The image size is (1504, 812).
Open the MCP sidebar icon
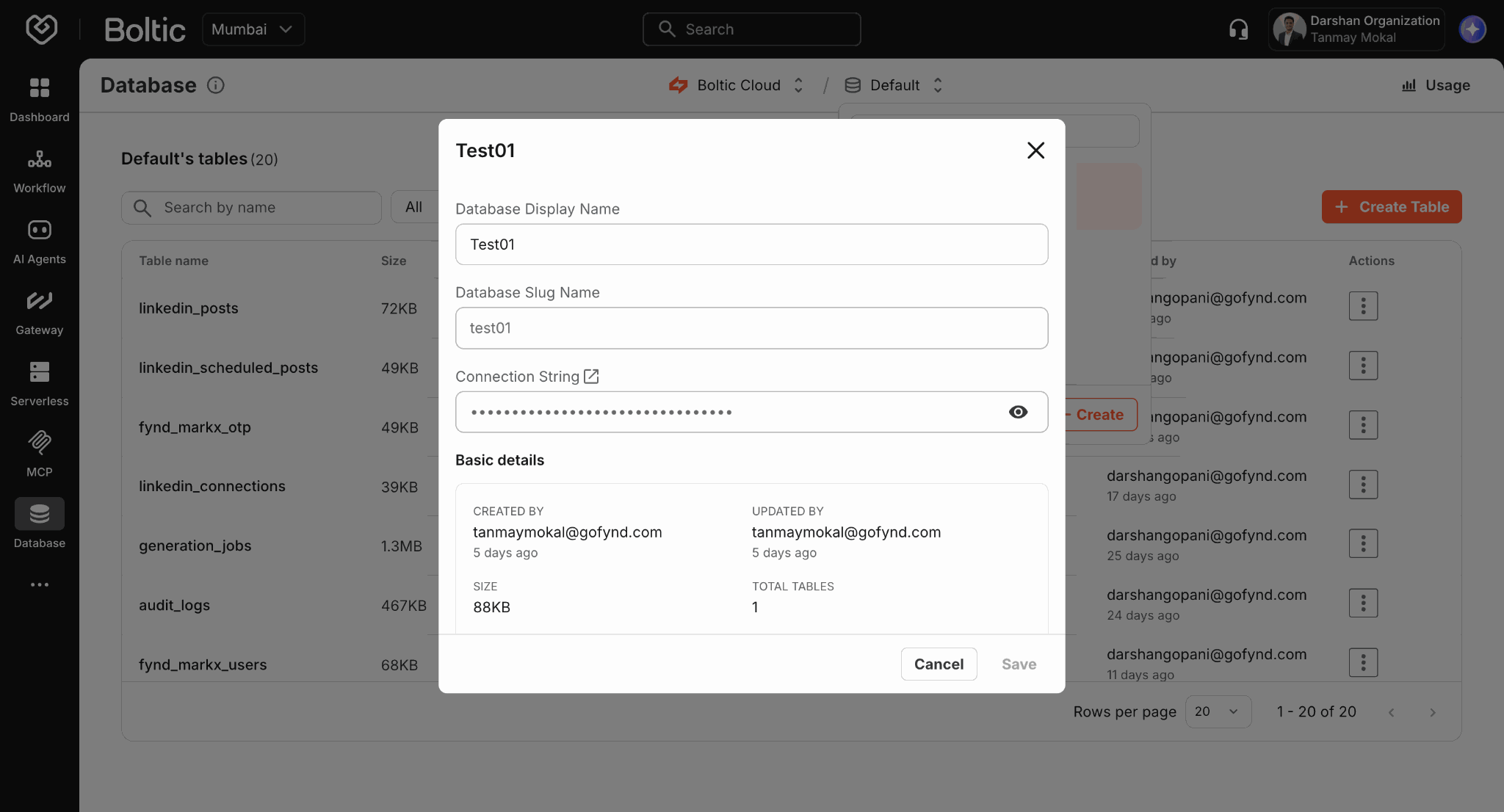click(x=40, y=443)
